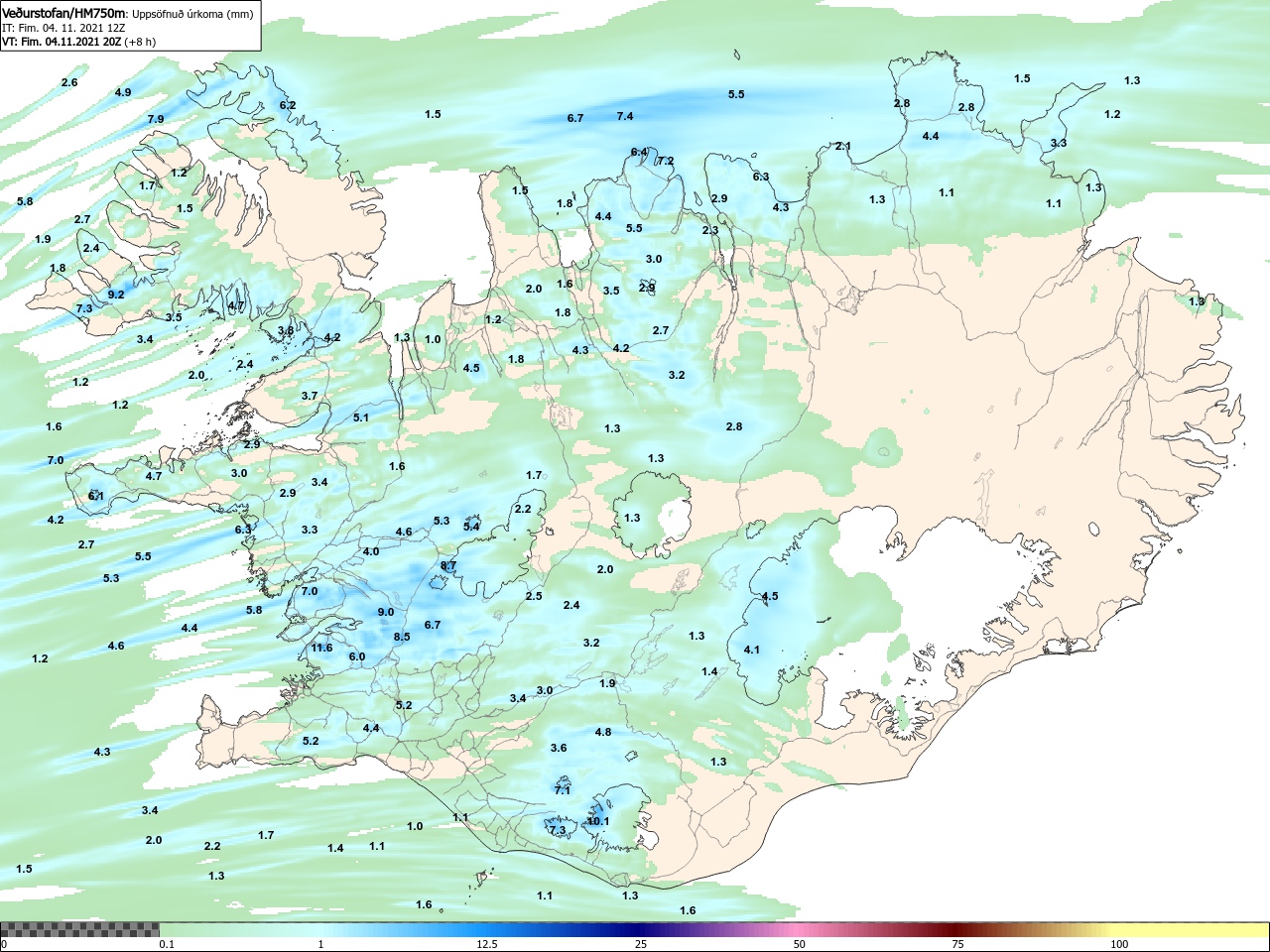
Task: Click the 2.3 value on the map
Action: pyautogui.click(x=710, y=230)
